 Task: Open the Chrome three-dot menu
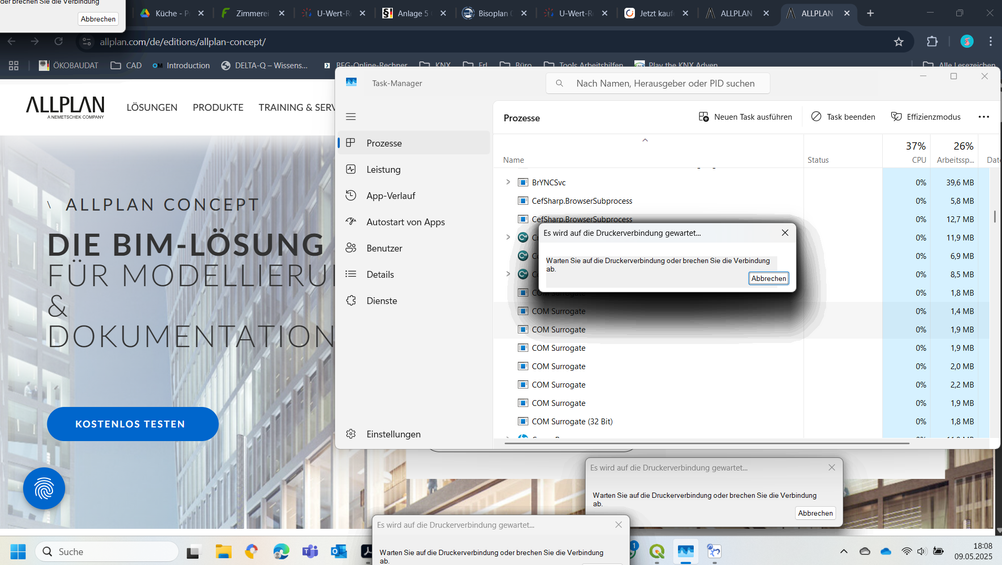[x=990, y=42]
